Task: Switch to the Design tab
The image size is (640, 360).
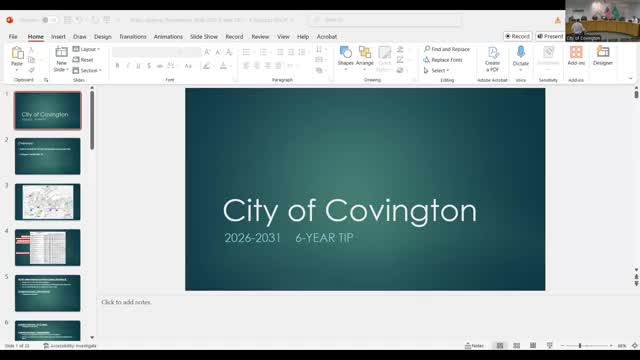Action: tap(102, 36)
